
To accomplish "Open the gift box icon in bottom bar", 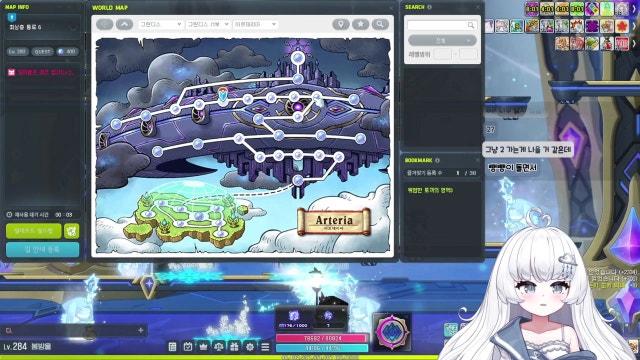I will [x=234, y=347].
